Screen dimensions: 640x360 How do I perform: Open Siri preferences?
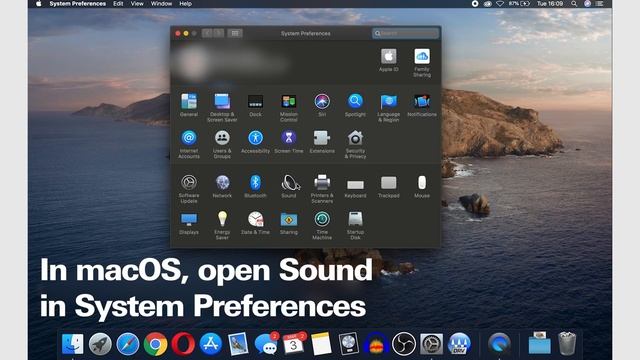tap(322, 105)
